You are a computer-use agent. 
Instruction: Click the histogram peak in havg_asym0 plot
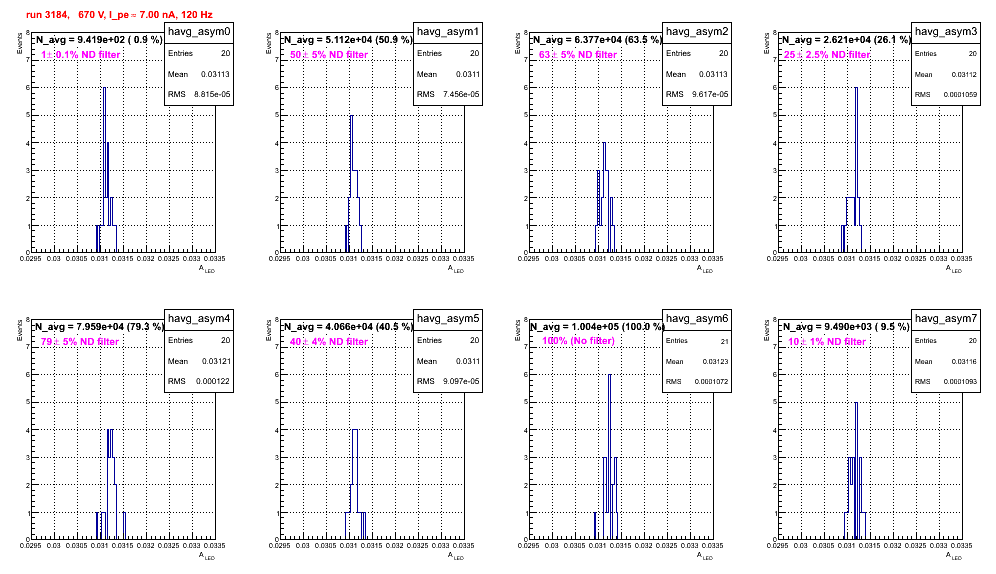tap(104, 88)
